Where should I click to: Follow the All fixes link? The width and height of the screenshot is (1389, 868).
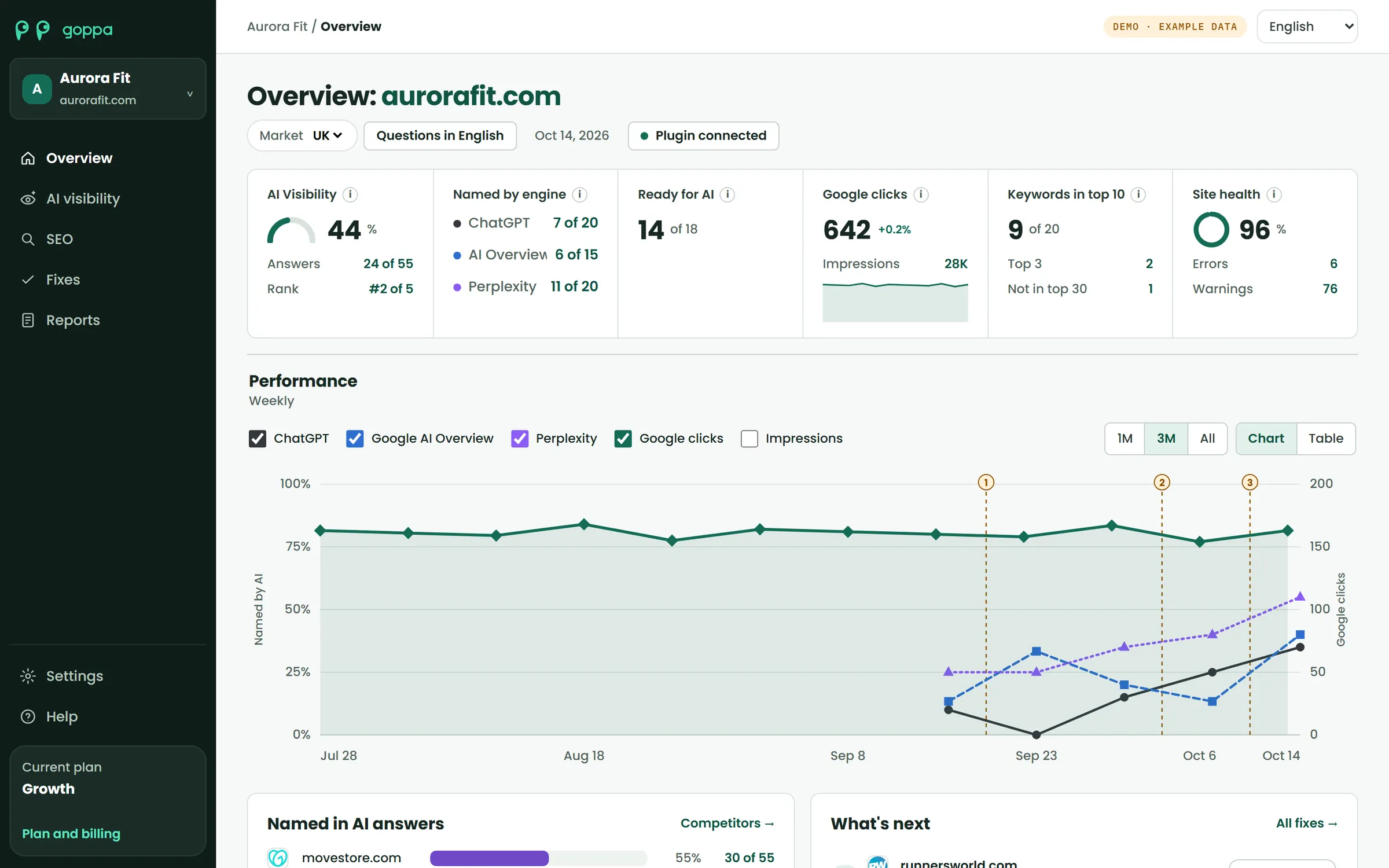[1306, 823]
